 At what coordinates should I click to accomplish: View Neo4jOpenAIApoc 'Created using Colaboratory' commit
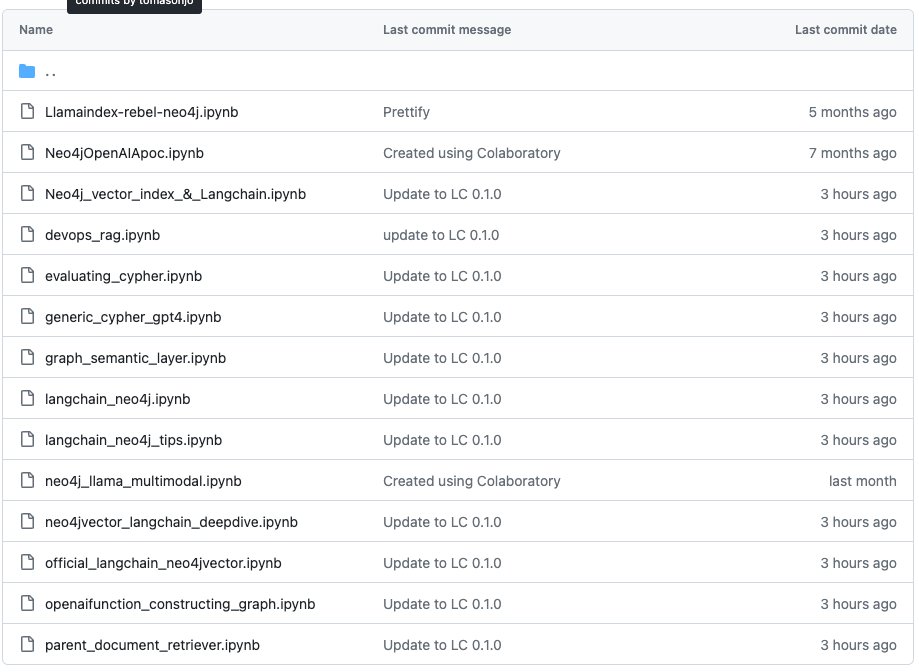(x=472, y=153)
